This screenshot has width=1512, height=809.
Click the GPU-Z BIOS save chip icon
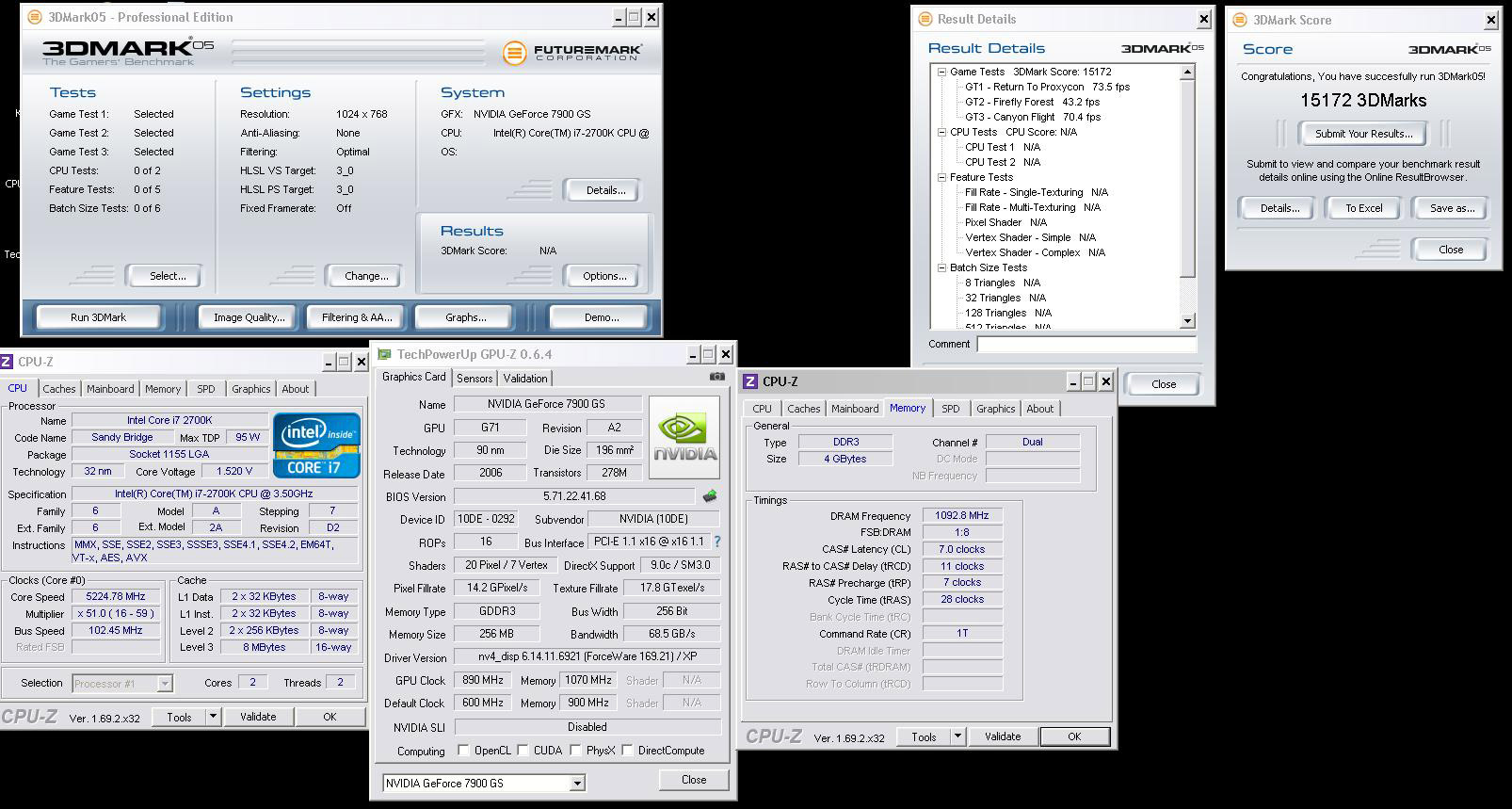click(710, 495)
